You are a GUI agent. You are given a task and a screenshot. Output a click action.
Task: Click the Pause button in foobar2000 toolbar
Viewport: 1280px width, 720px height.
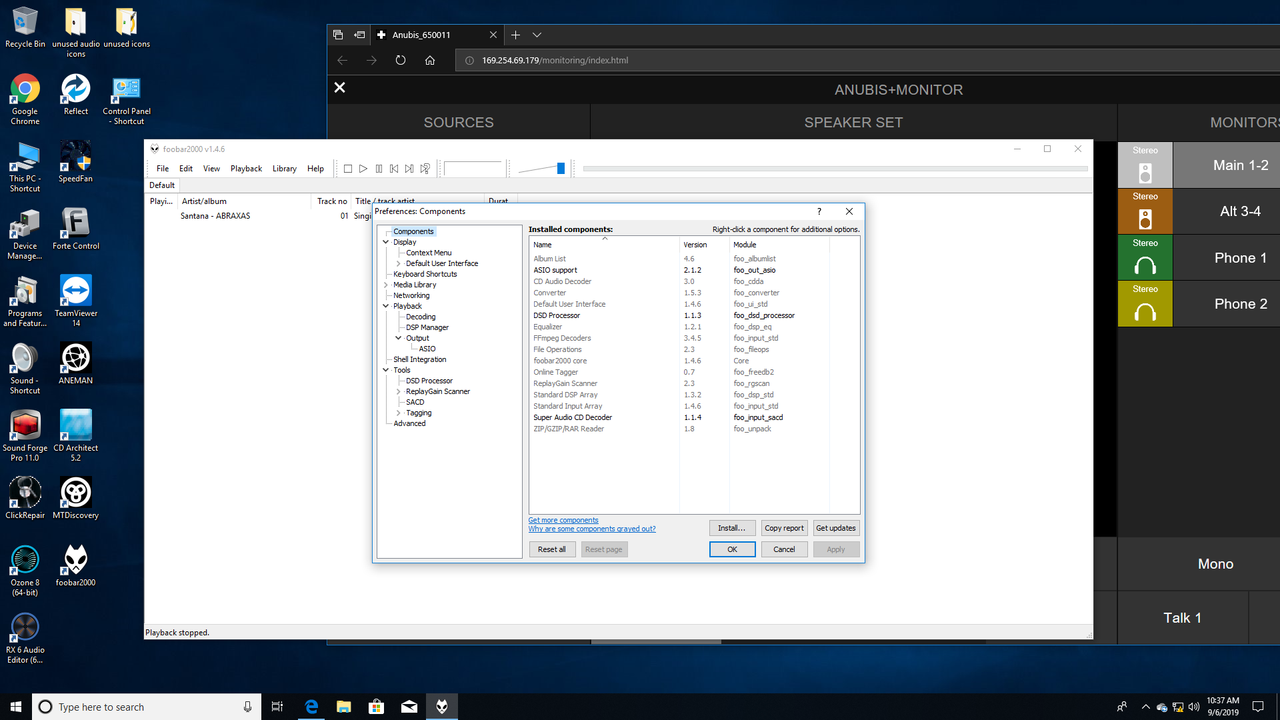click(379, 169)
